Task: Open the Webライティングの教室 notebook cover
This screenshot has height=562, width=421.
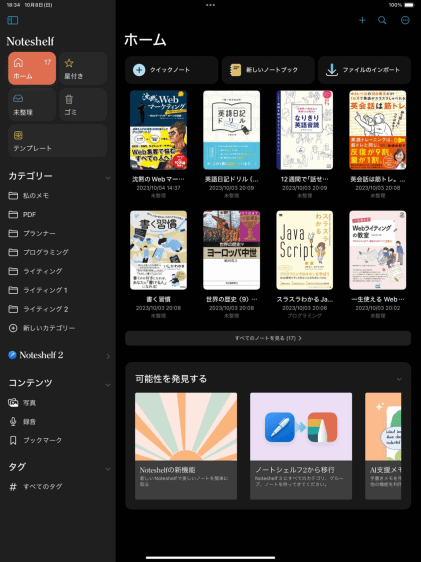Action: [378, 250]
